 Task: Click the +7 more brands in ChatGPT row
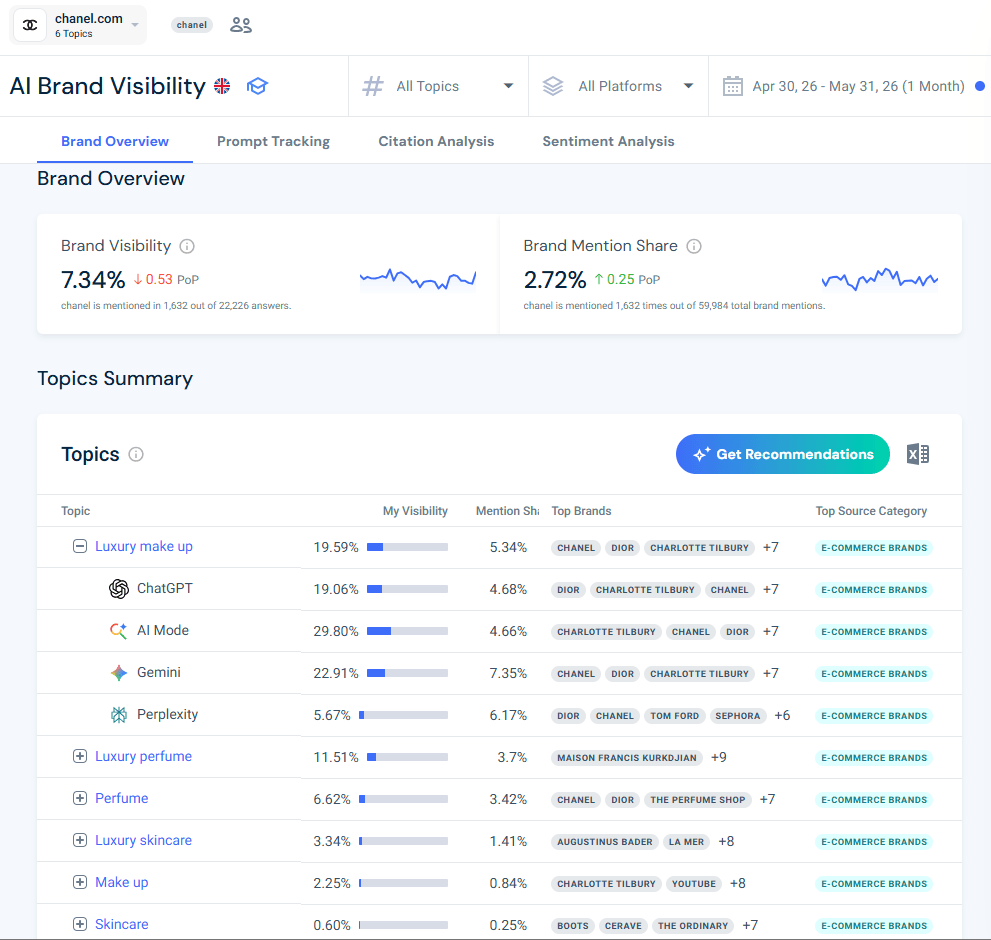[x=770, y=590]
